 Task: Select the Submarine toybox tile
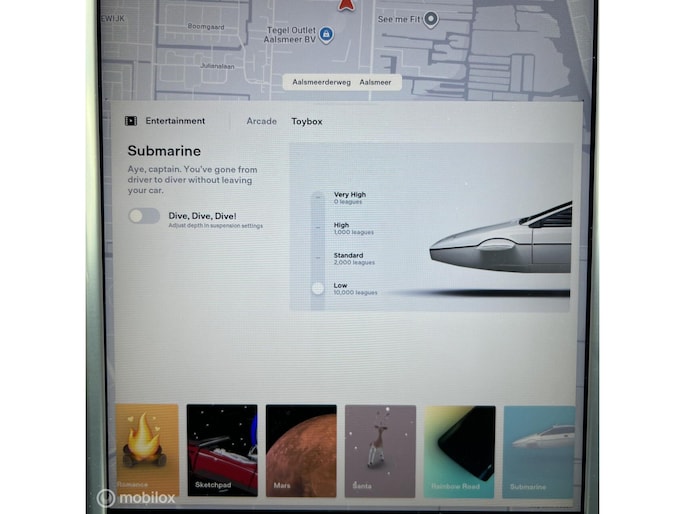pos(539,450)
